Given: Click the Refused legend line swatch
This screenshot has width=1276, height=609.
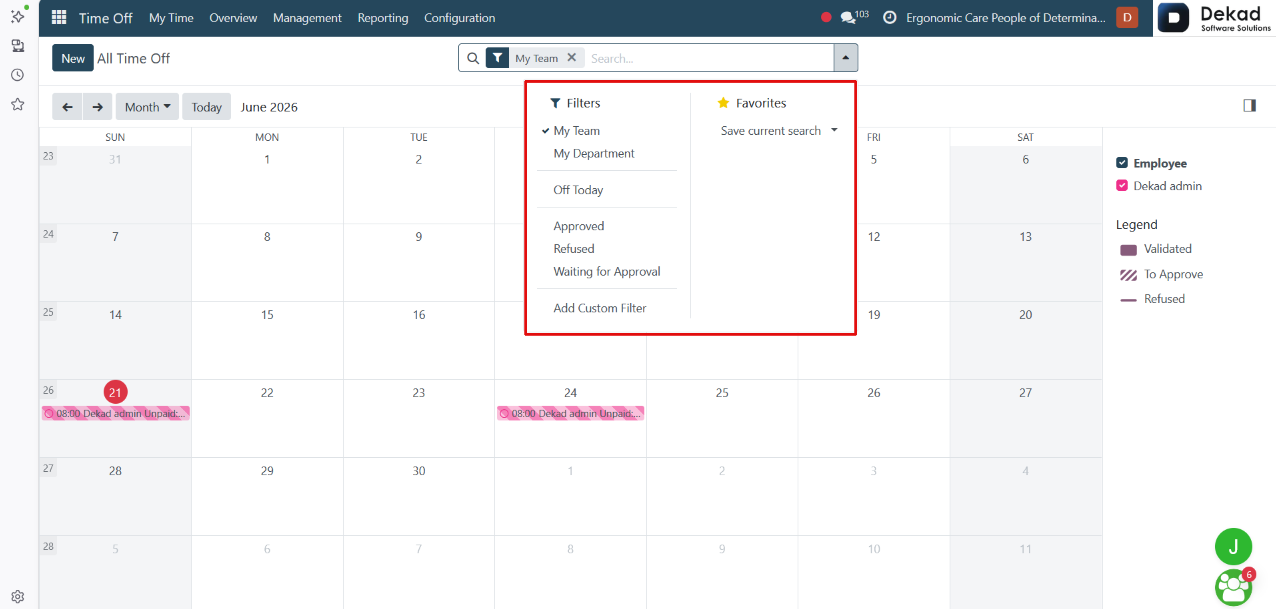Looking at the screenshot, I should pos(1128,300).
